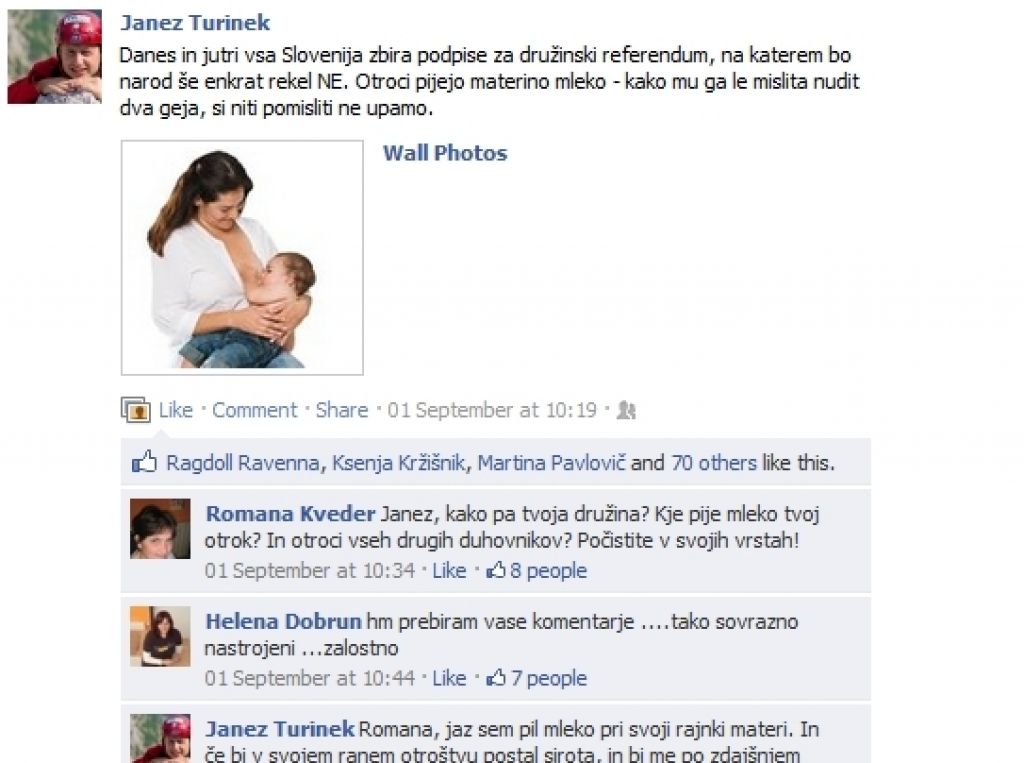Open the 01 September at 10:19 timestamp
This screenshot has width=1024, height=763.
point(492,410)
